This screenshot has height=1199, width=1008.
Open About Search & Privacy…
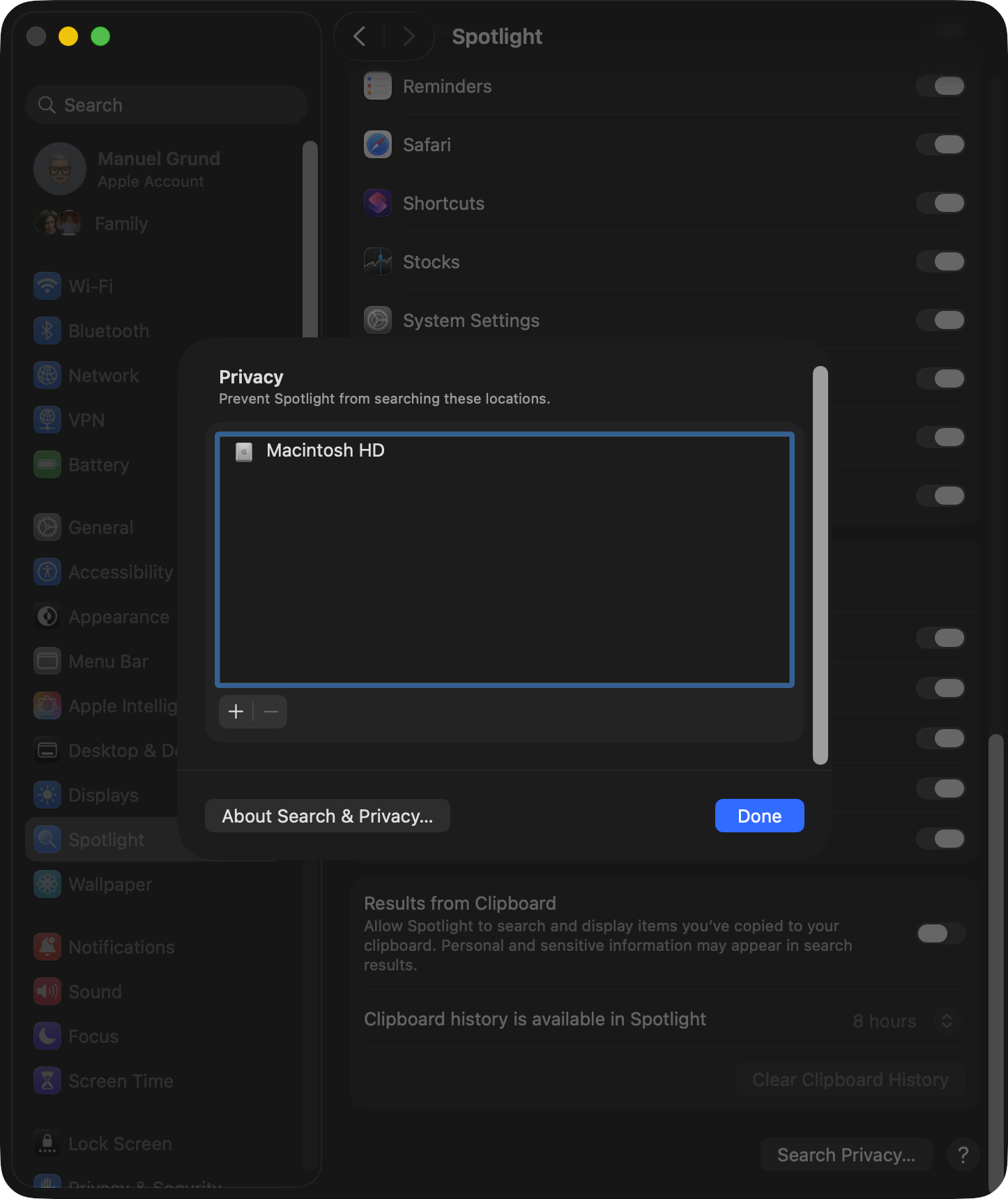click(x=328, y=816)
